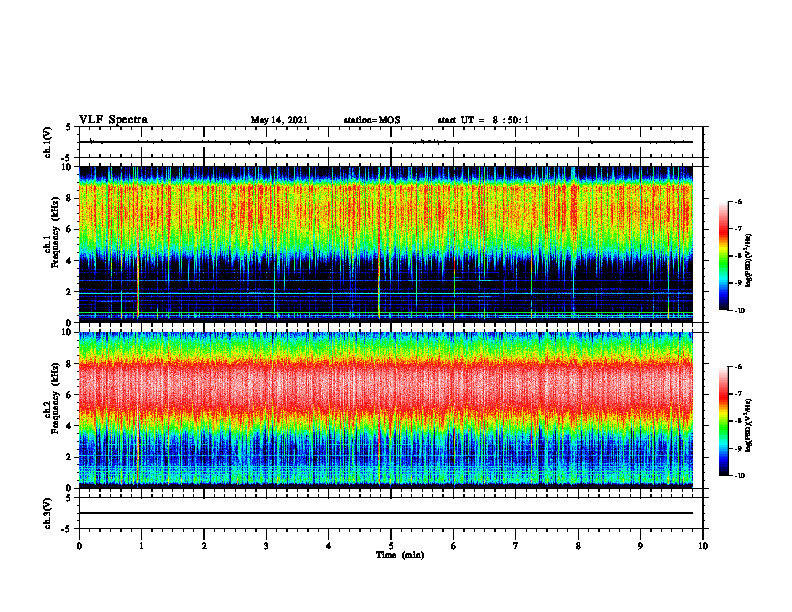Click time axis tick label "5" under Time axis
792x612 pixels.
pos(391,546)
